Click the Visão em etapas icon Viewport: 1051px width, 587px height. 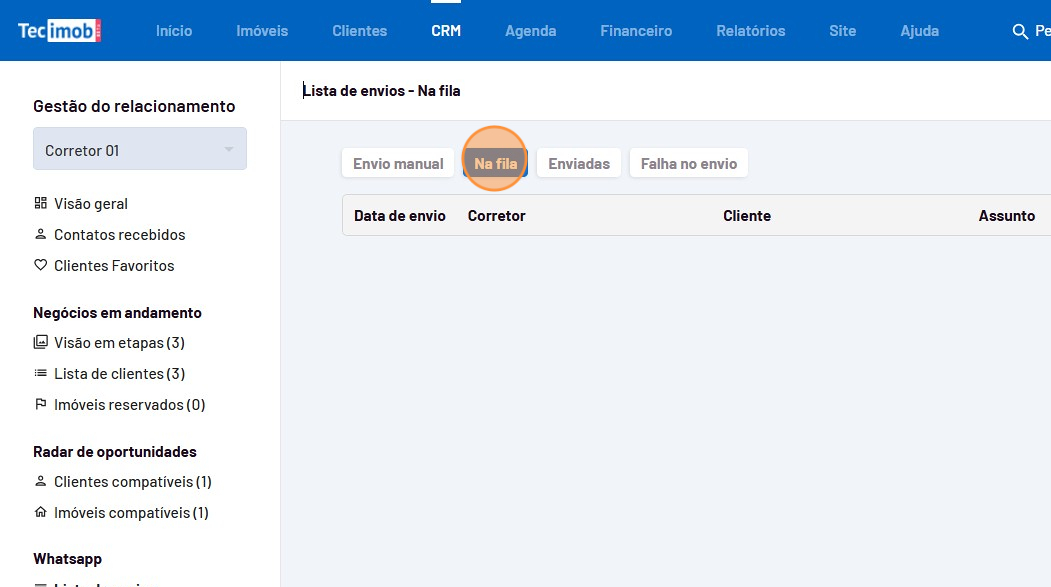pyautogui.click(x=40, y=342)
